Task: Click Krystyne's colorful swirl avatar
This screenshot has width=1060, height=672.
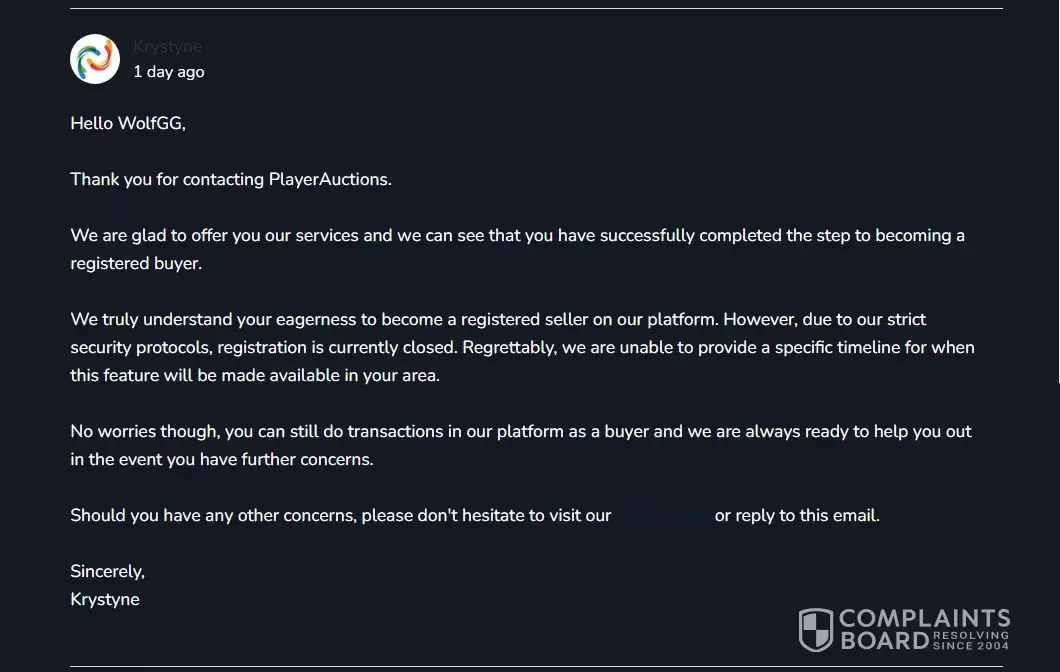Action: coord(95,59)
